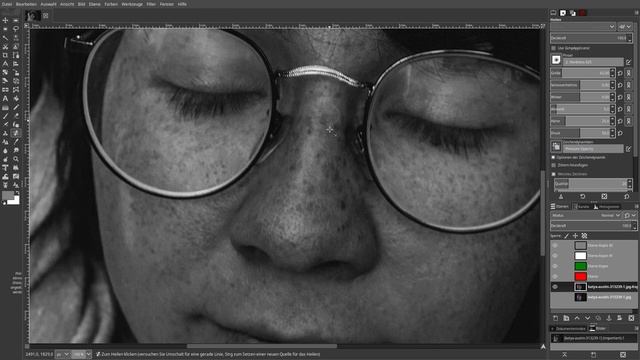Toggle the lock pixels option

click(x=567, y=236)
